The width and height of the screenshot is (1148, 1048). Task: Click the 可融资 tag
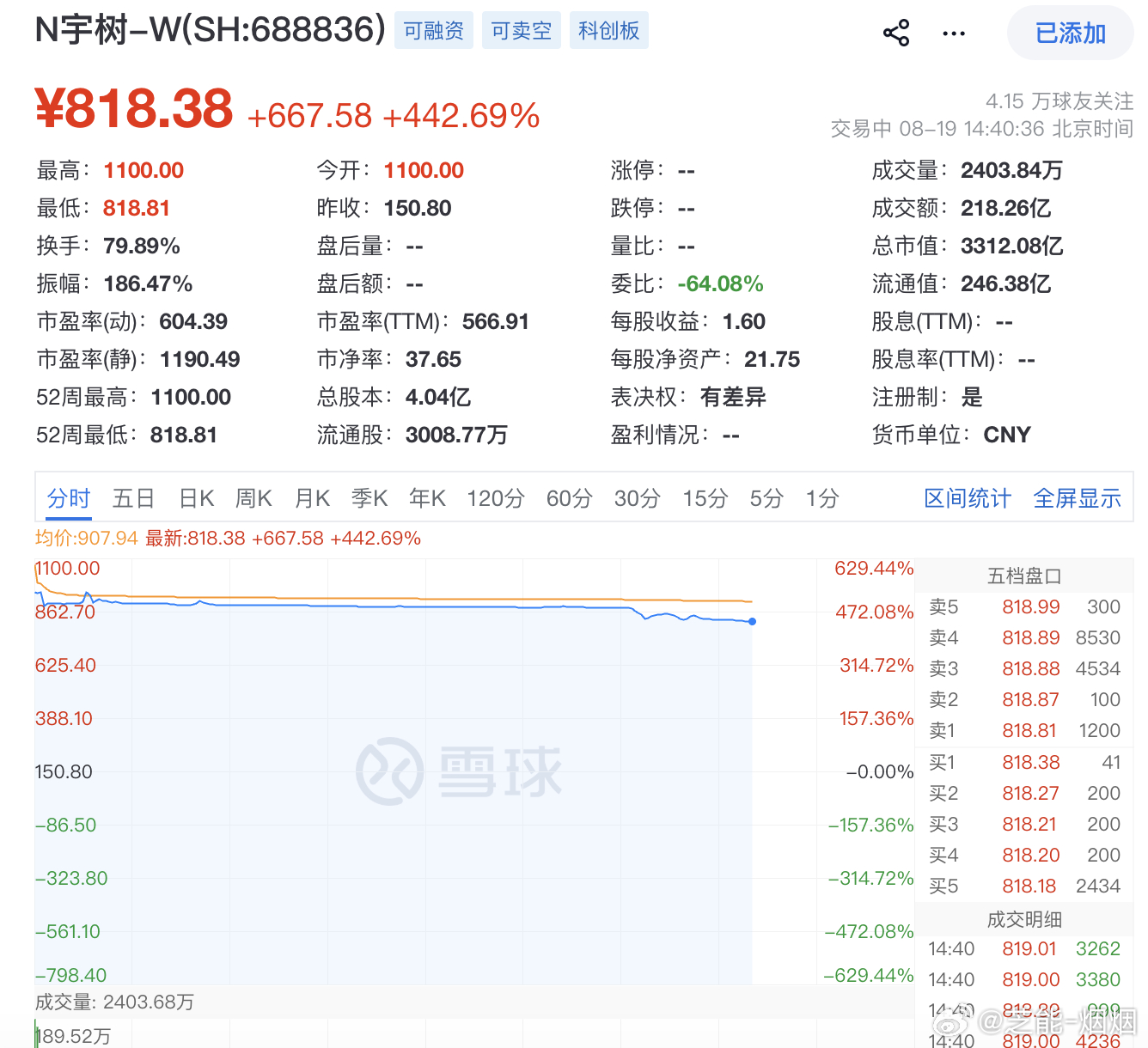434,31
